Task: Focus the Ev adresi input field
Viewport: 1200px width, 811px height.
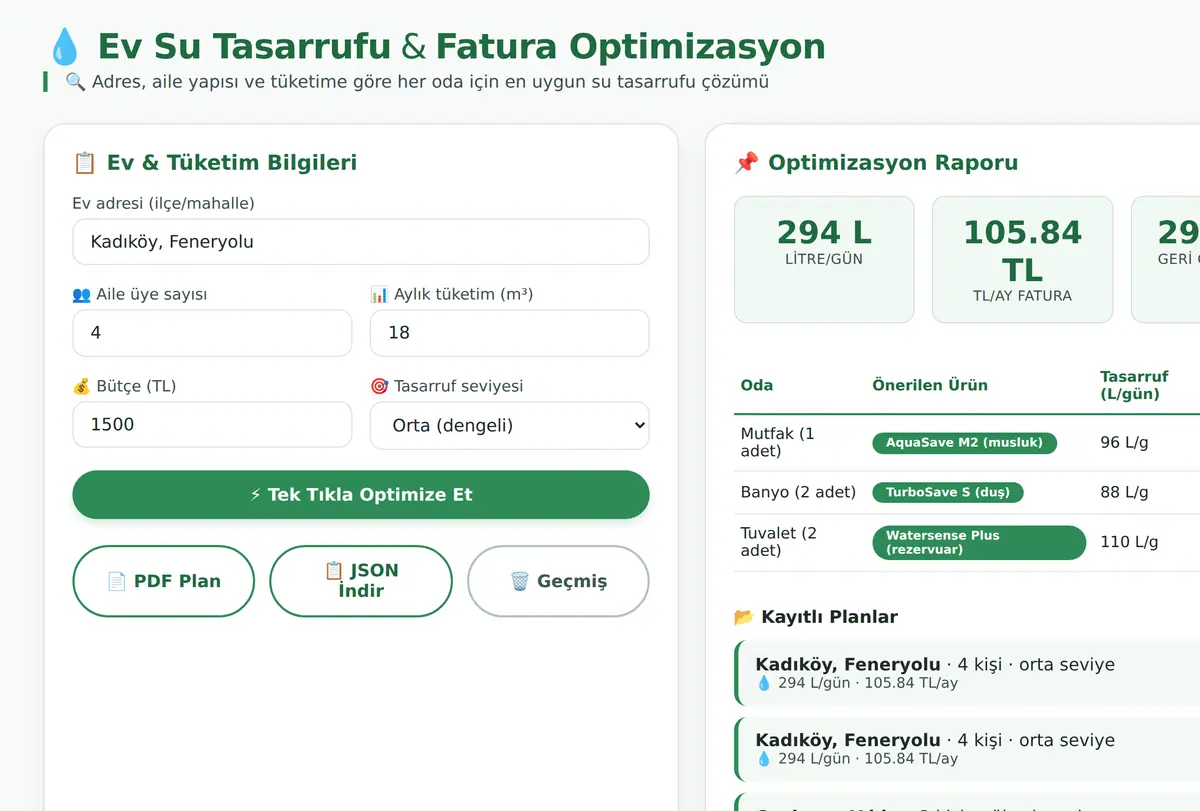Action: [361, 242]
